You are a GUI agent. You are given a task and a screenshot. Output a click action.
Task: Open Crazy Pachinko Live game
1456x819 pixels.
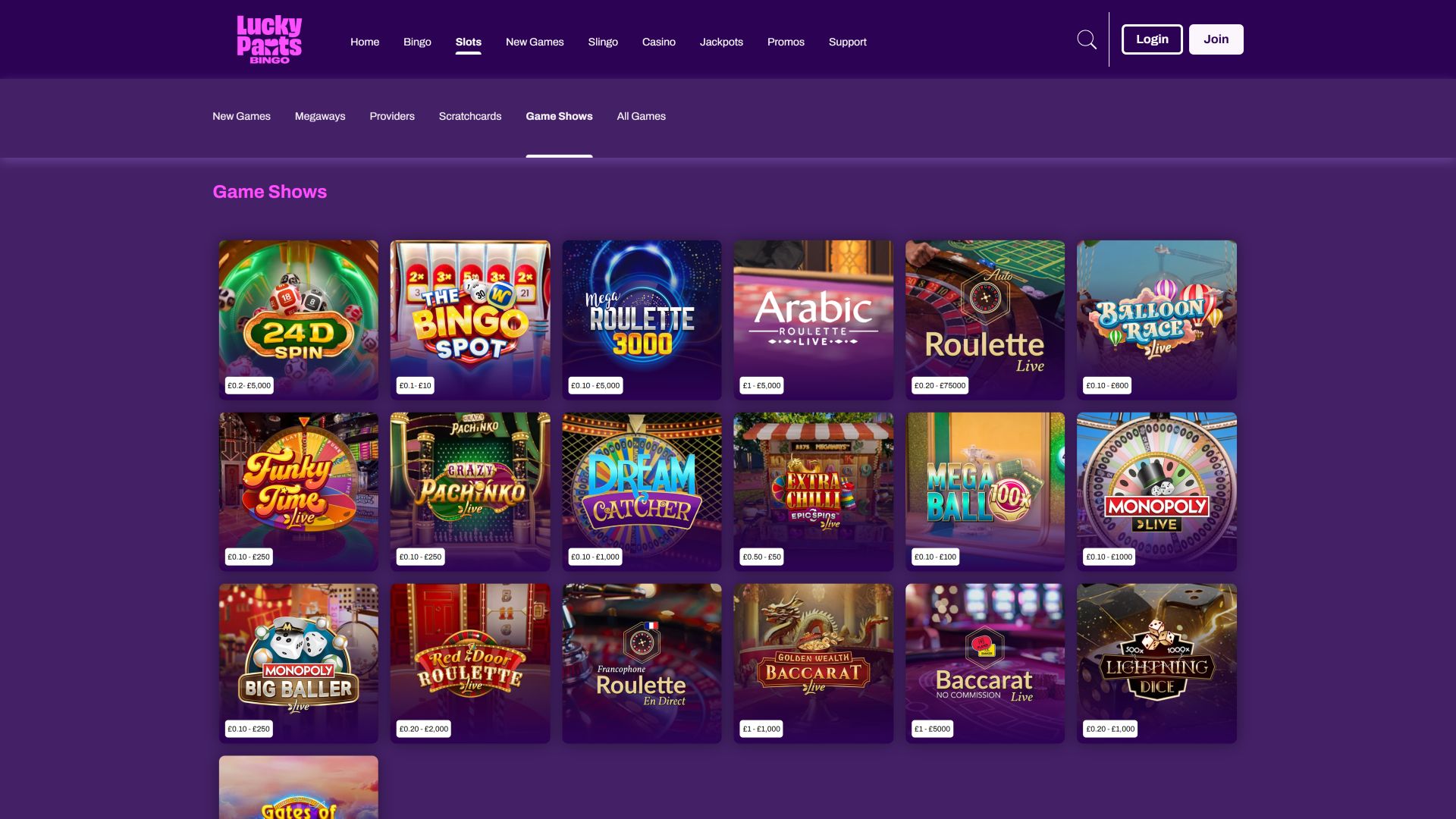470,491
